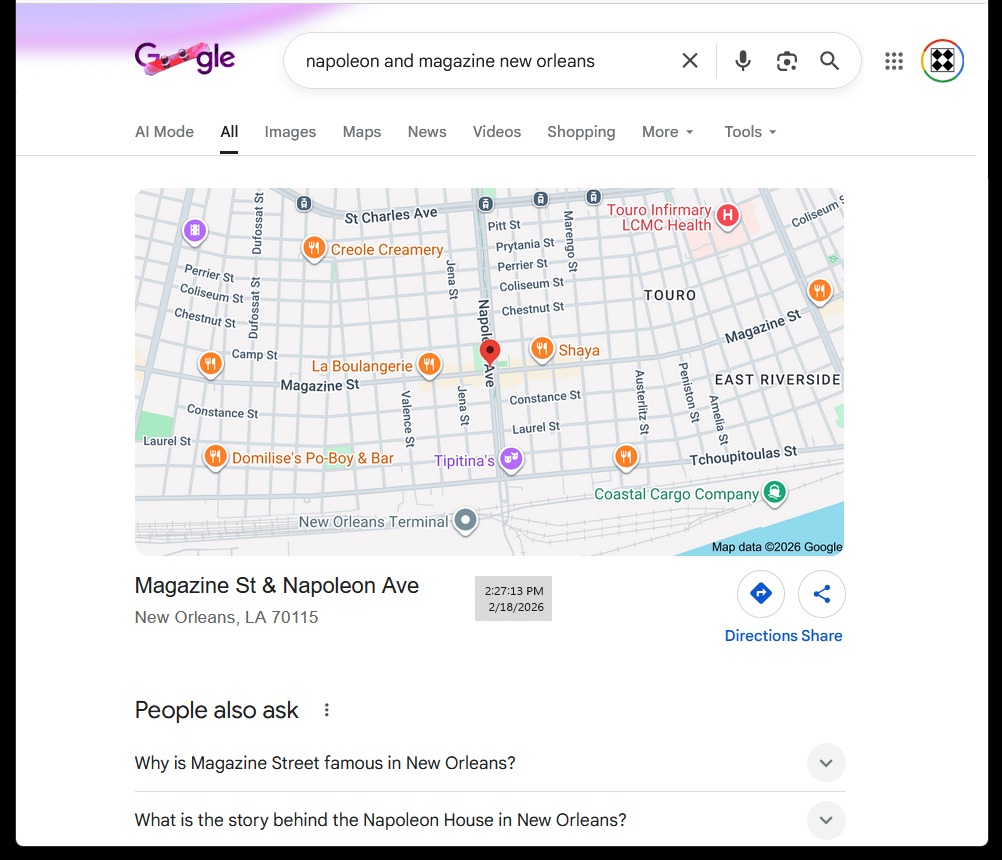This screenshot has height=860, width=1002.
Task: Open Google Lens image search icon
Action: 787,61
